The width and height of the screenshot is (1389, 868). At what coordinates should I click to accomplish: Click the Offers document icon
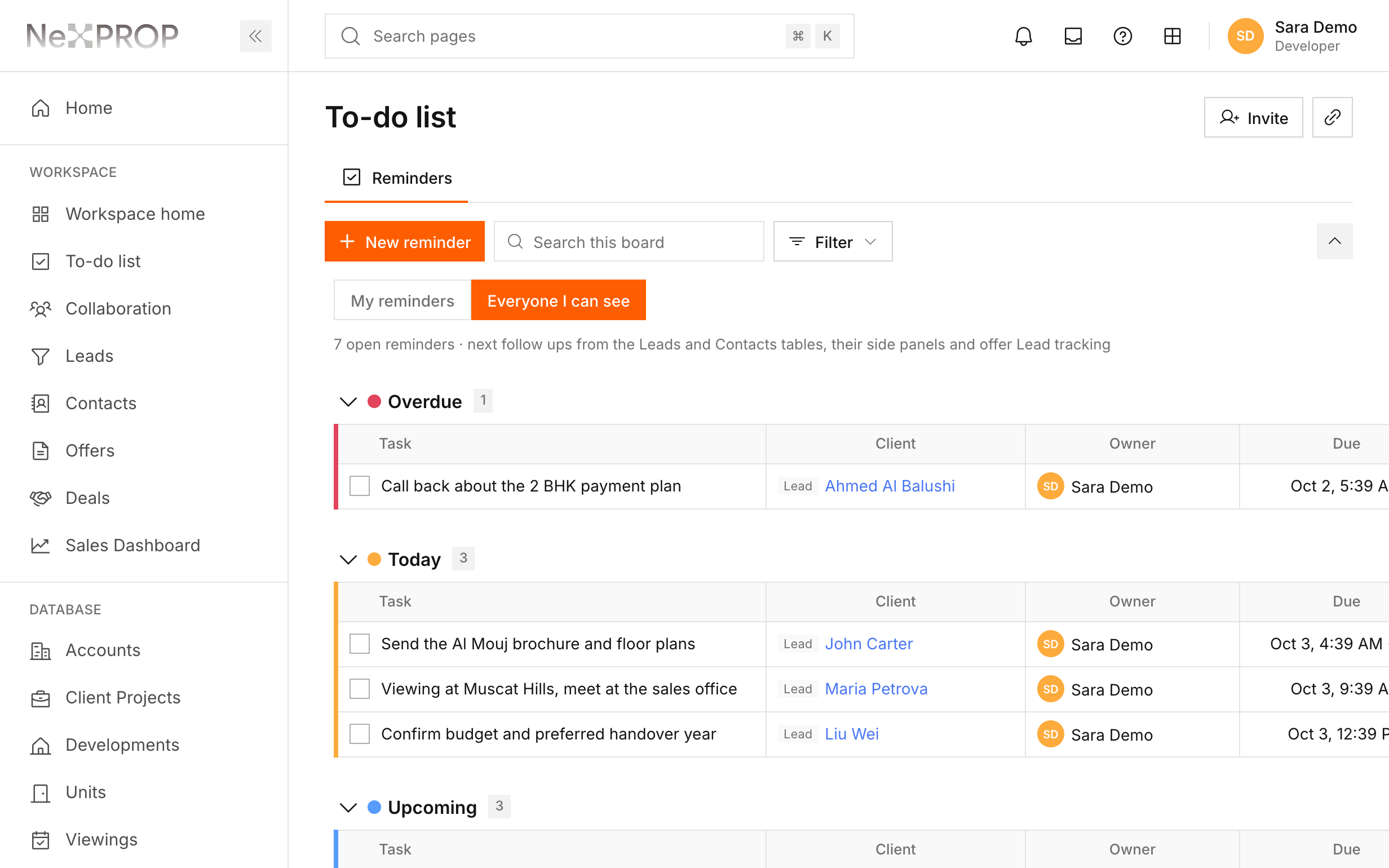40,451
